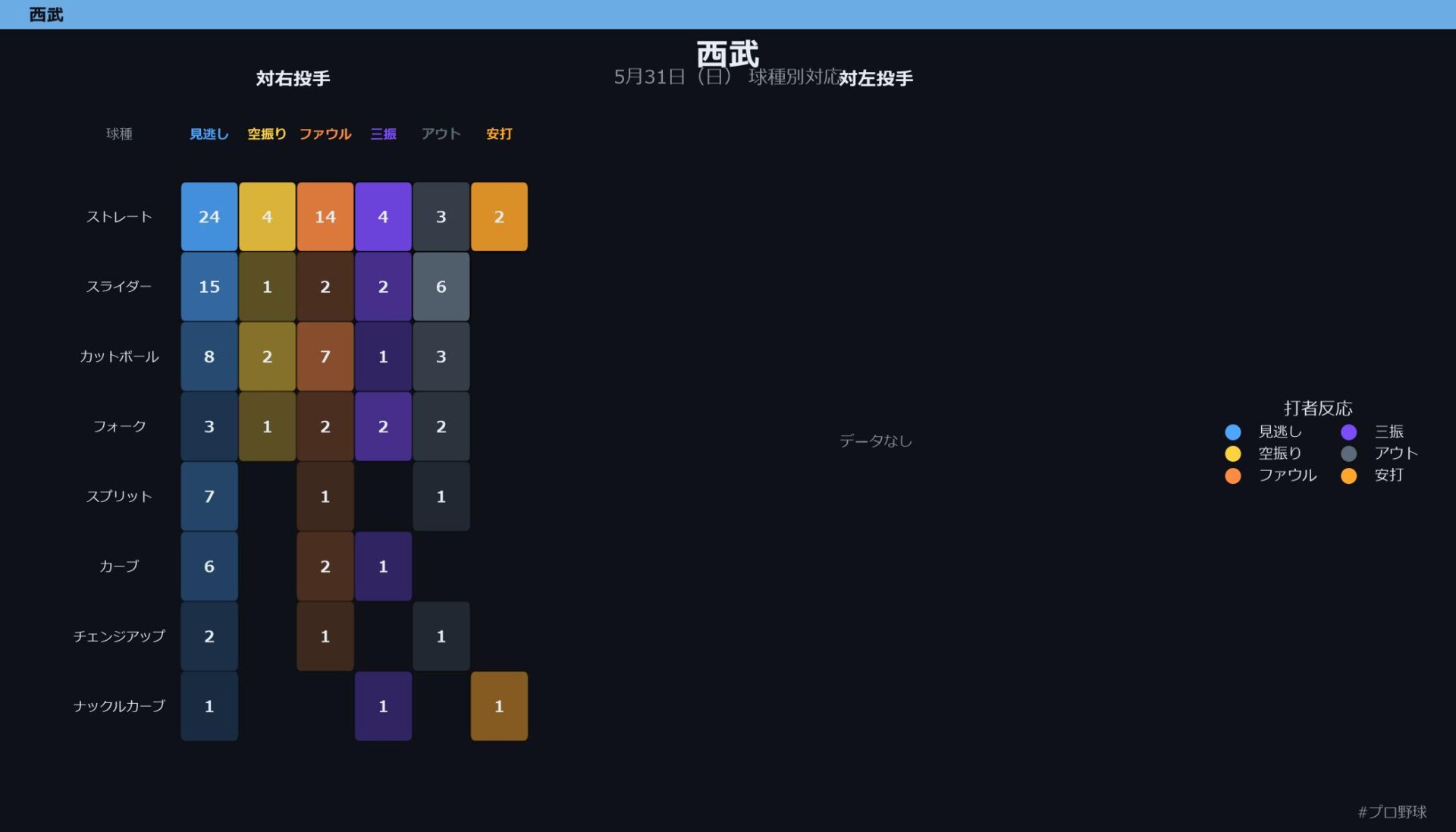1456x832 pixels.
Task: Select the 安打 column header
Action: point(499,134)
